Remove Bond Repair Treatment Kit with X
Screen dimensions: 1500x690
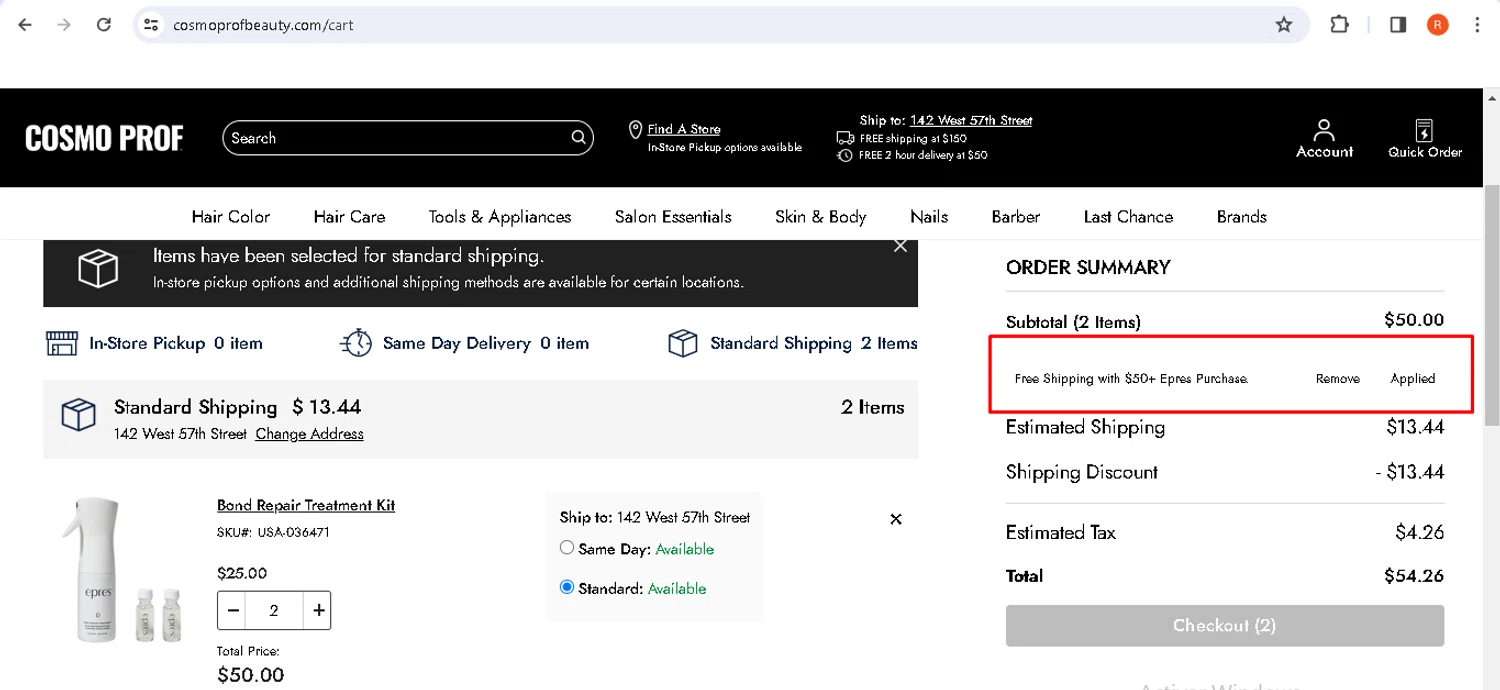pos(896,519)
